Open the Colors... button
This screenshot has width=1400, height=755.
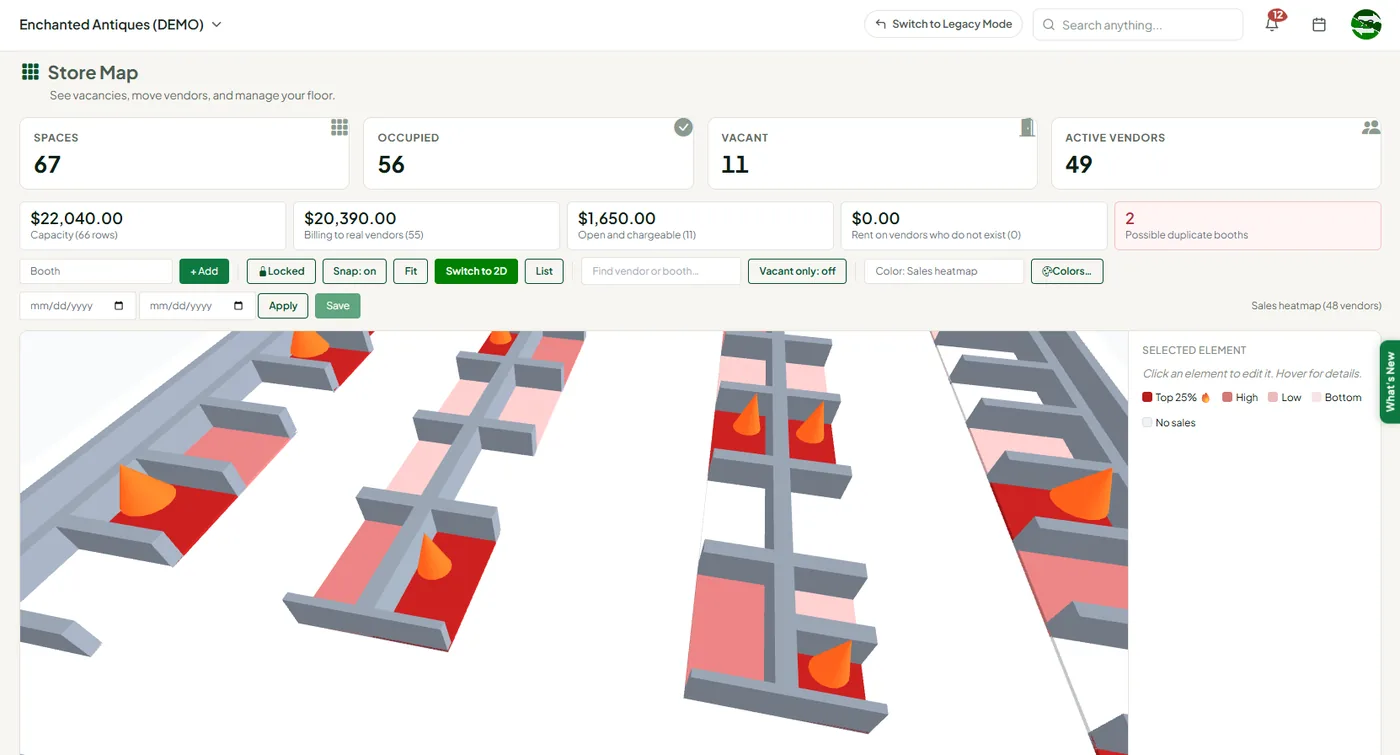click(x=1067, y=271)
